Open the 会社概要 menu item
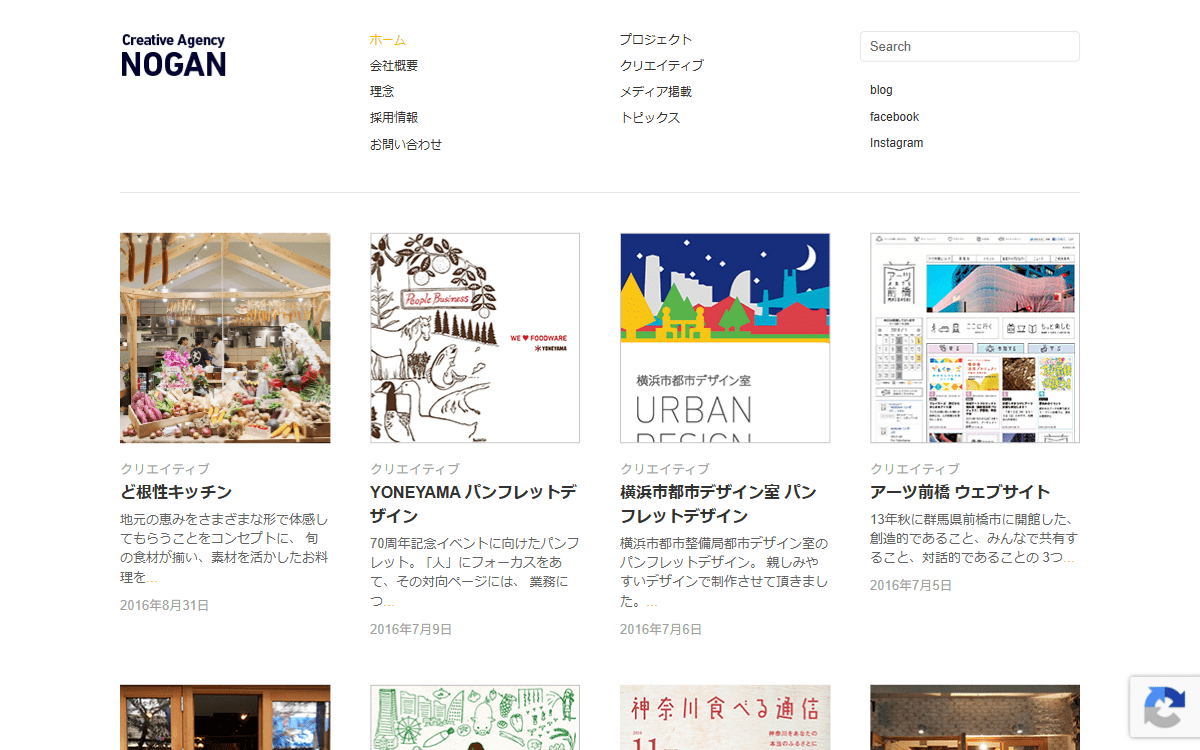 (394, 66)
